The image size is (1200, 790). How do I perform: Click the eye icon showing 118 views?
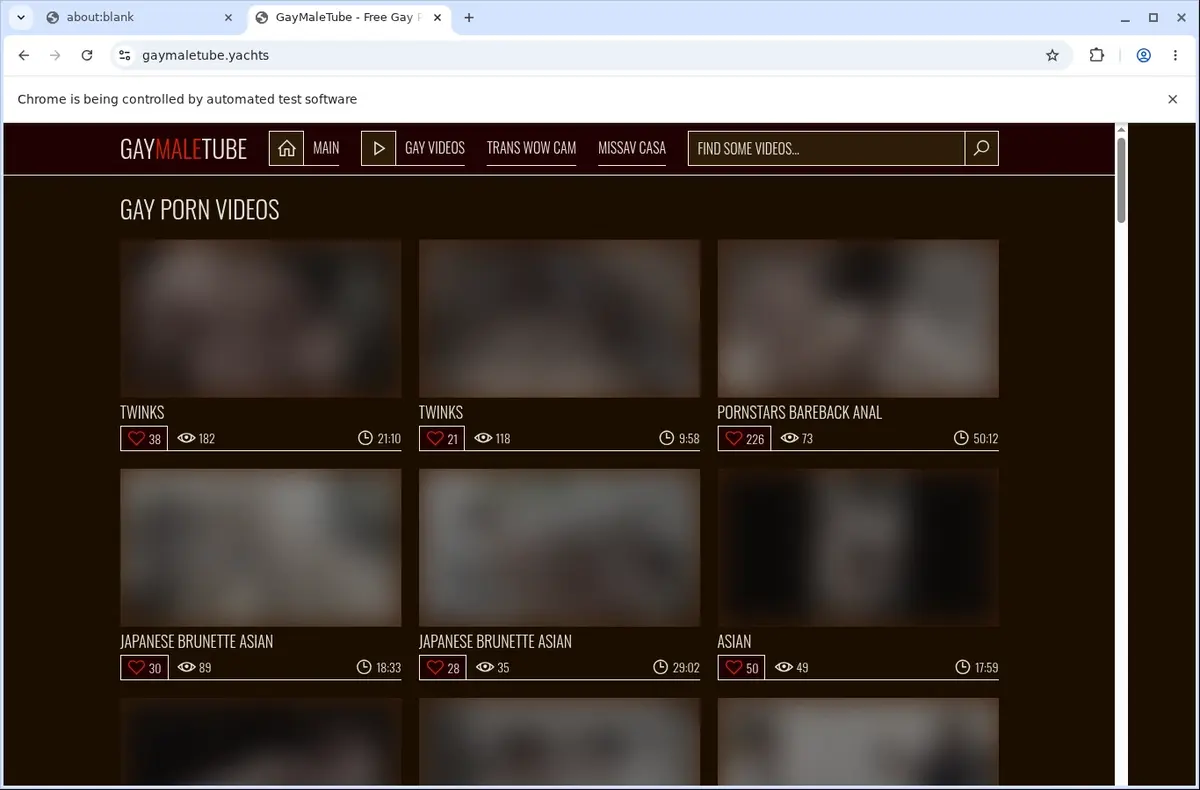tap(483, 438)
